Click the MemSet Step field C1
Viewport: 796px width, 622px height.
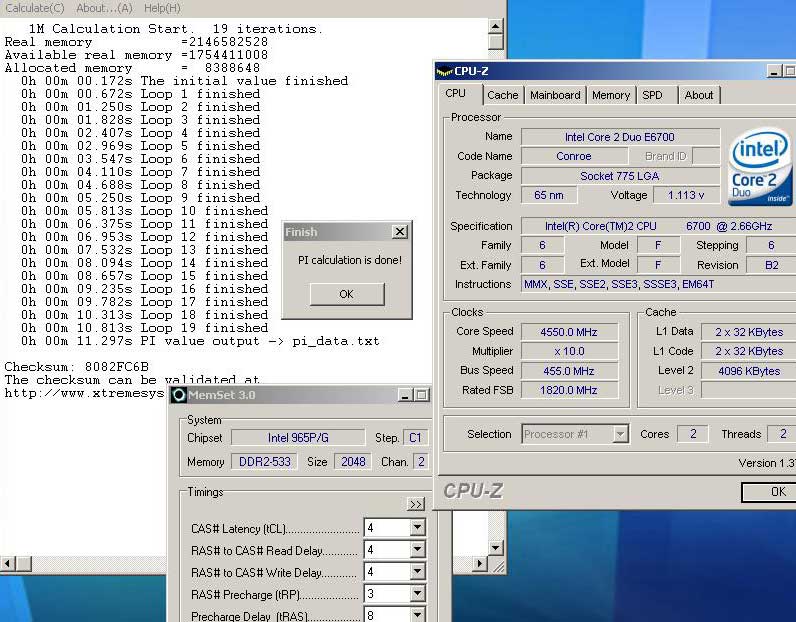[x=415, y=438]
